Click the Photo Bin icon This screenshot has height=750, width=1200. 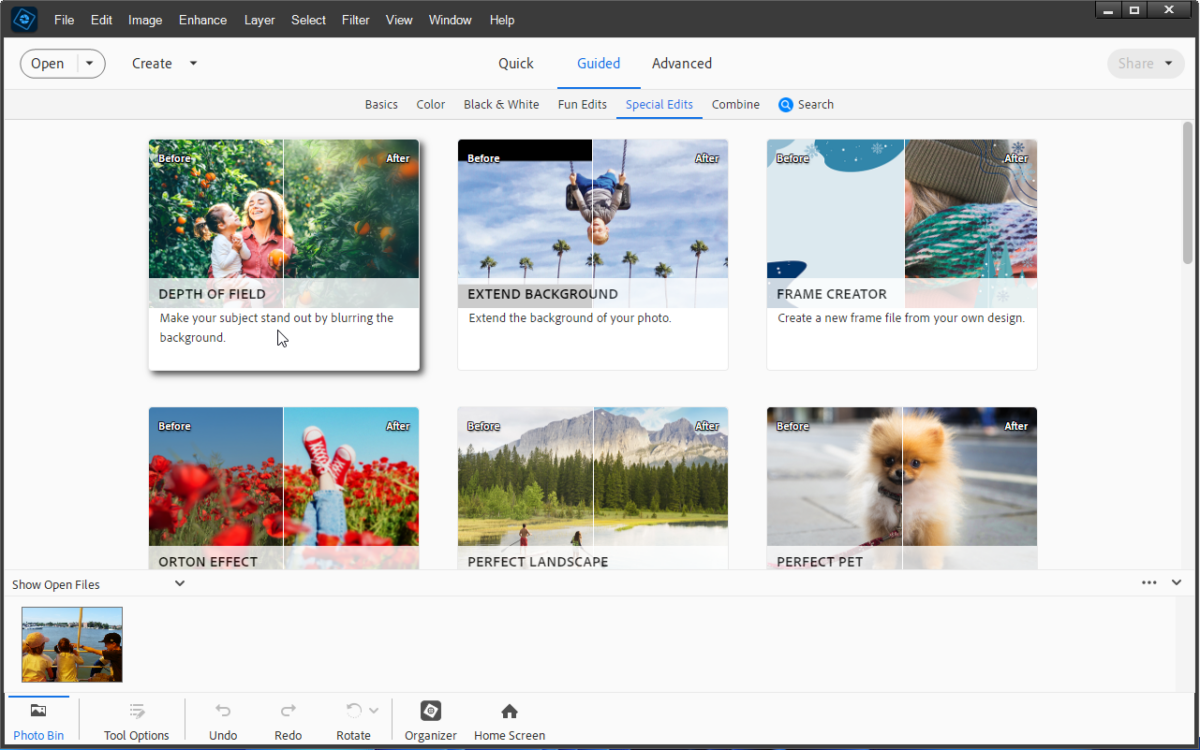click(38, 718)
